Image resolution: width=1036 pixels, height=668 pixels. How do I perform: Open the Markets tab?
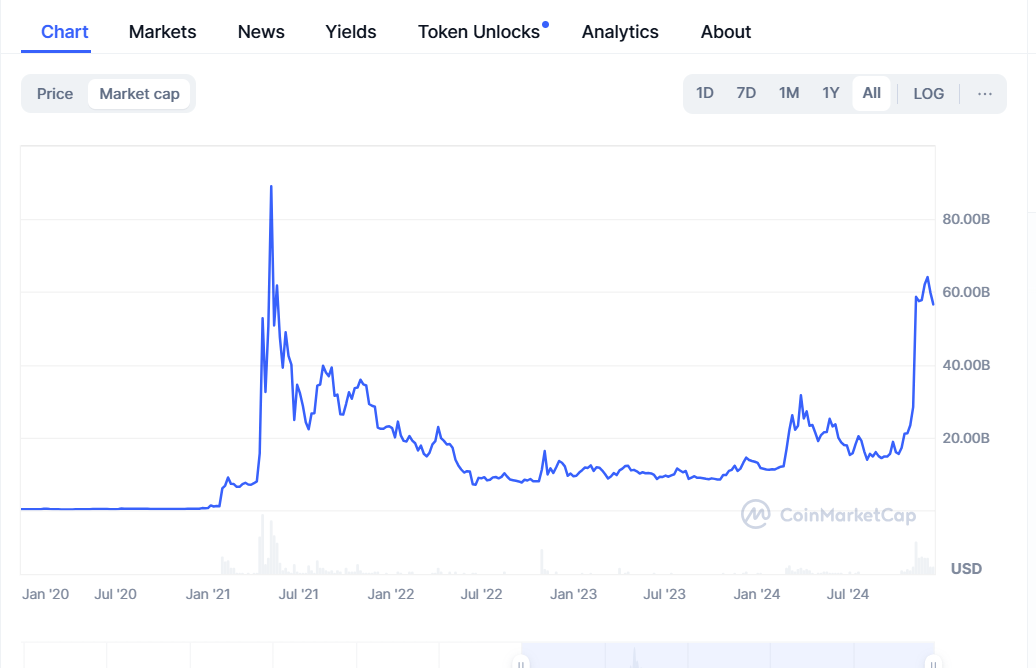pos(163,32)
